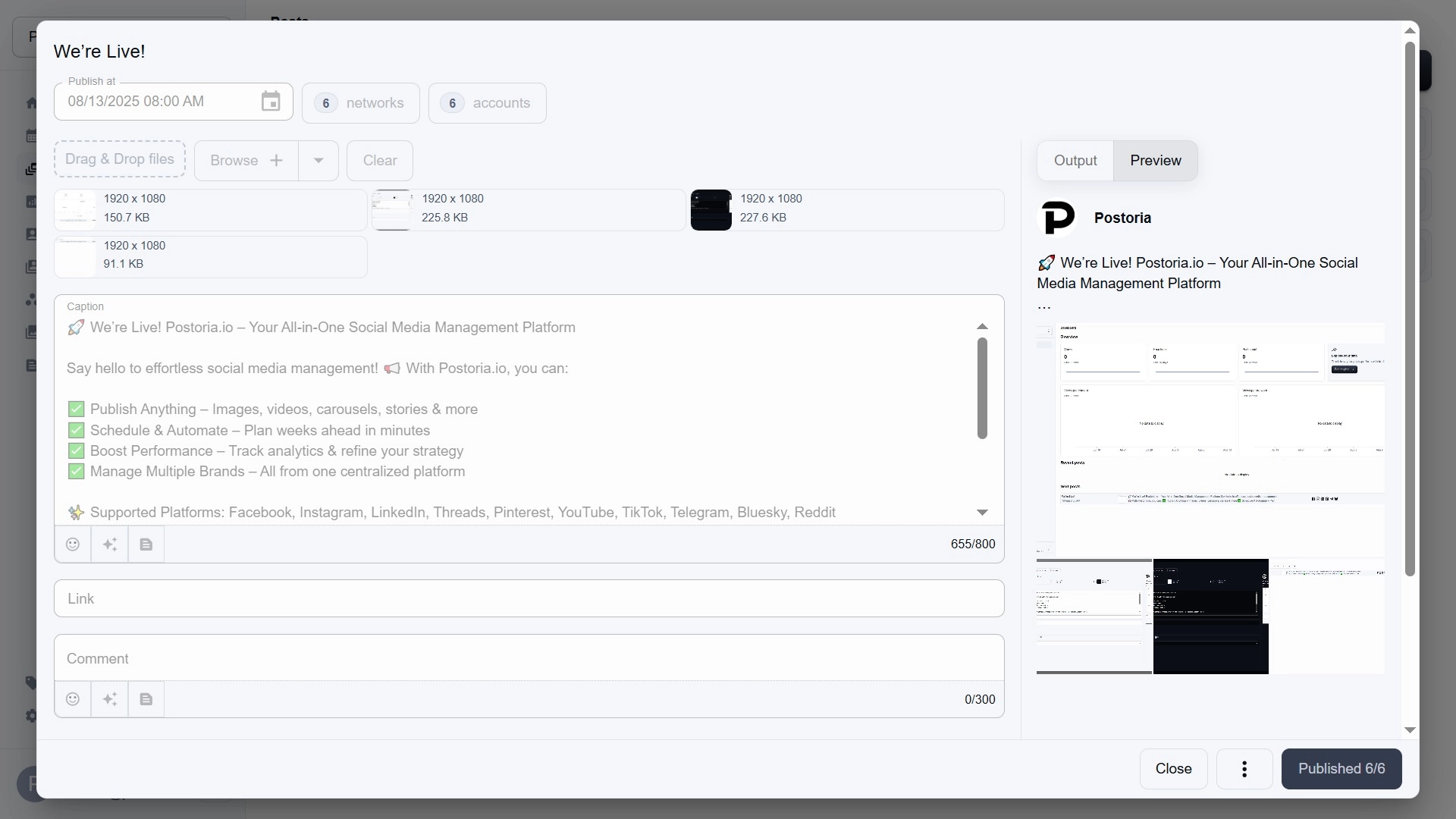Insert a saved template into the Caption
Image resolution: width=1456 pixels, height=819 pixels.
(146, 544)
